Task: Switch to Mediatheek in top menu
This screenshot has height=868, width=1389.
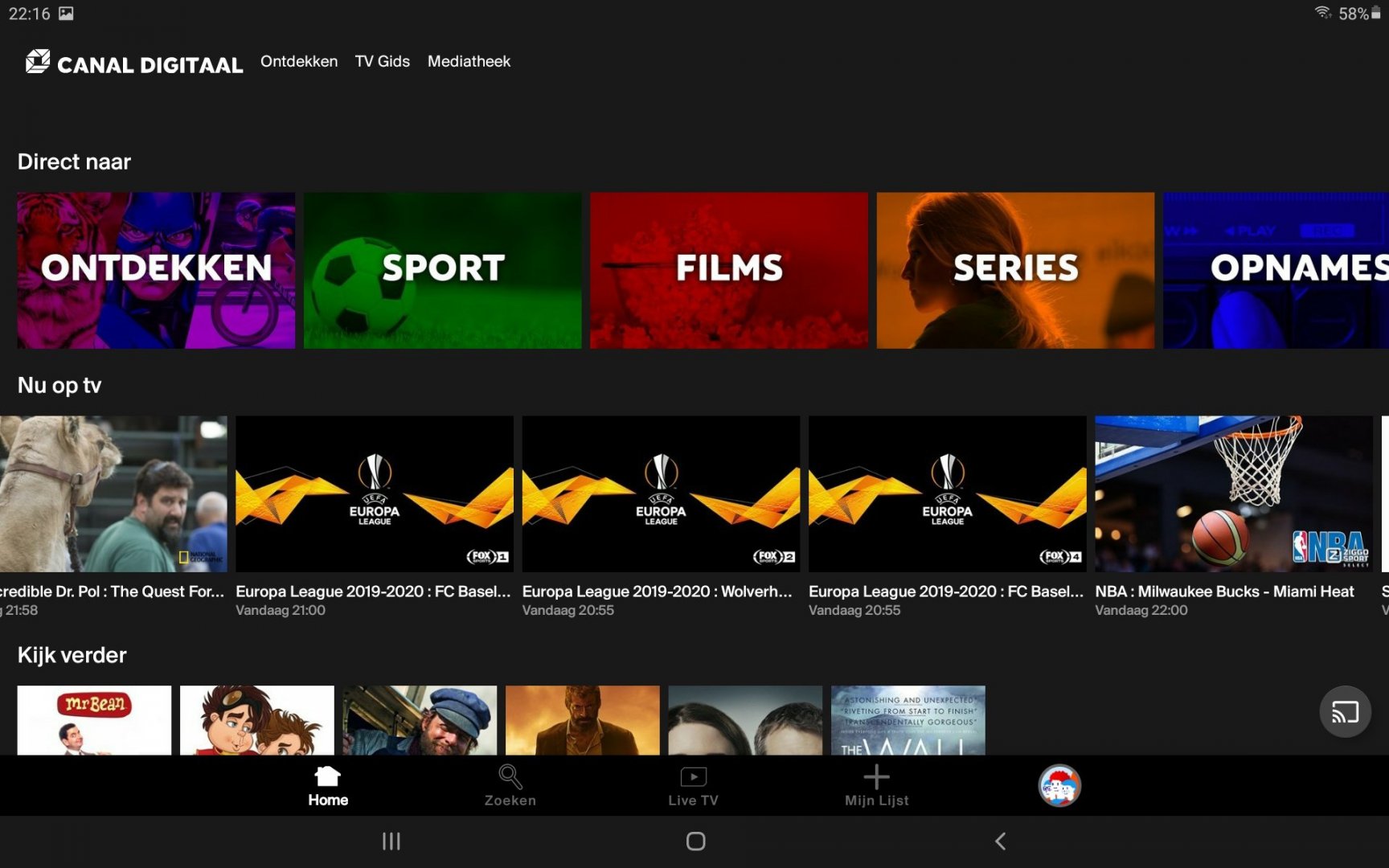Action: pos(469,62)
